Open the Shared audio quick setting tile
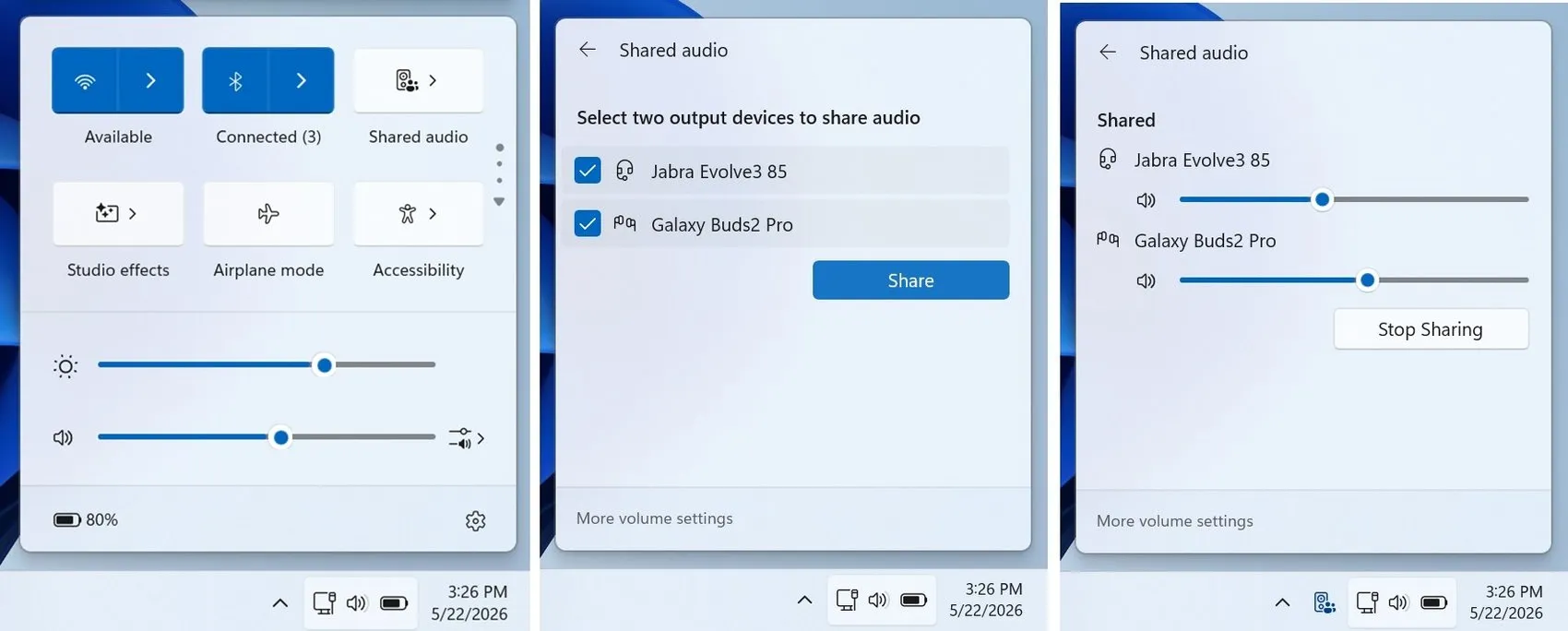This screenshot has height=631, width=1568. pyautogui.click(x=418, y=81)
